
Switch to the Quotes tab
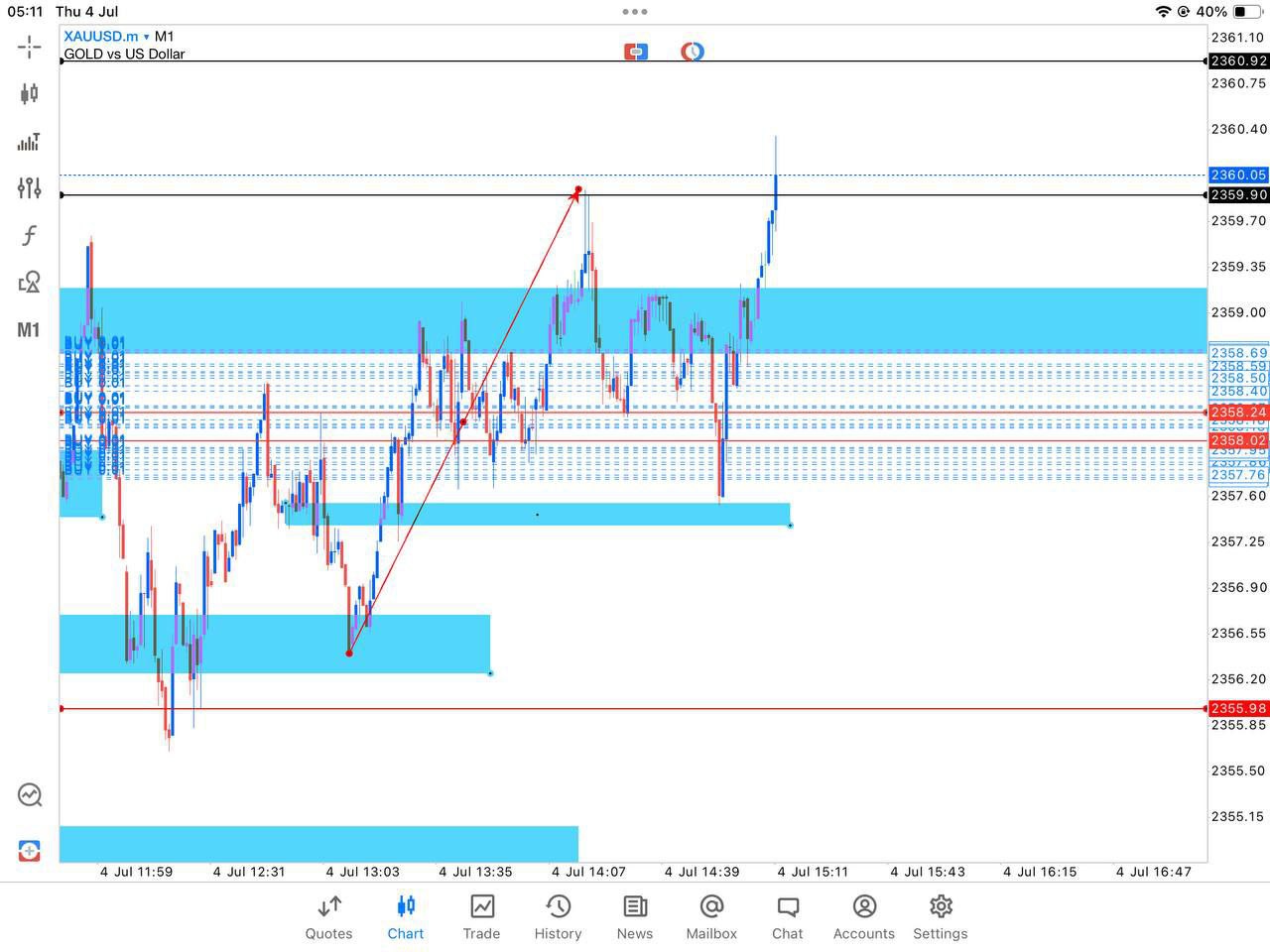pyautogui.click(x=328, y=916)
